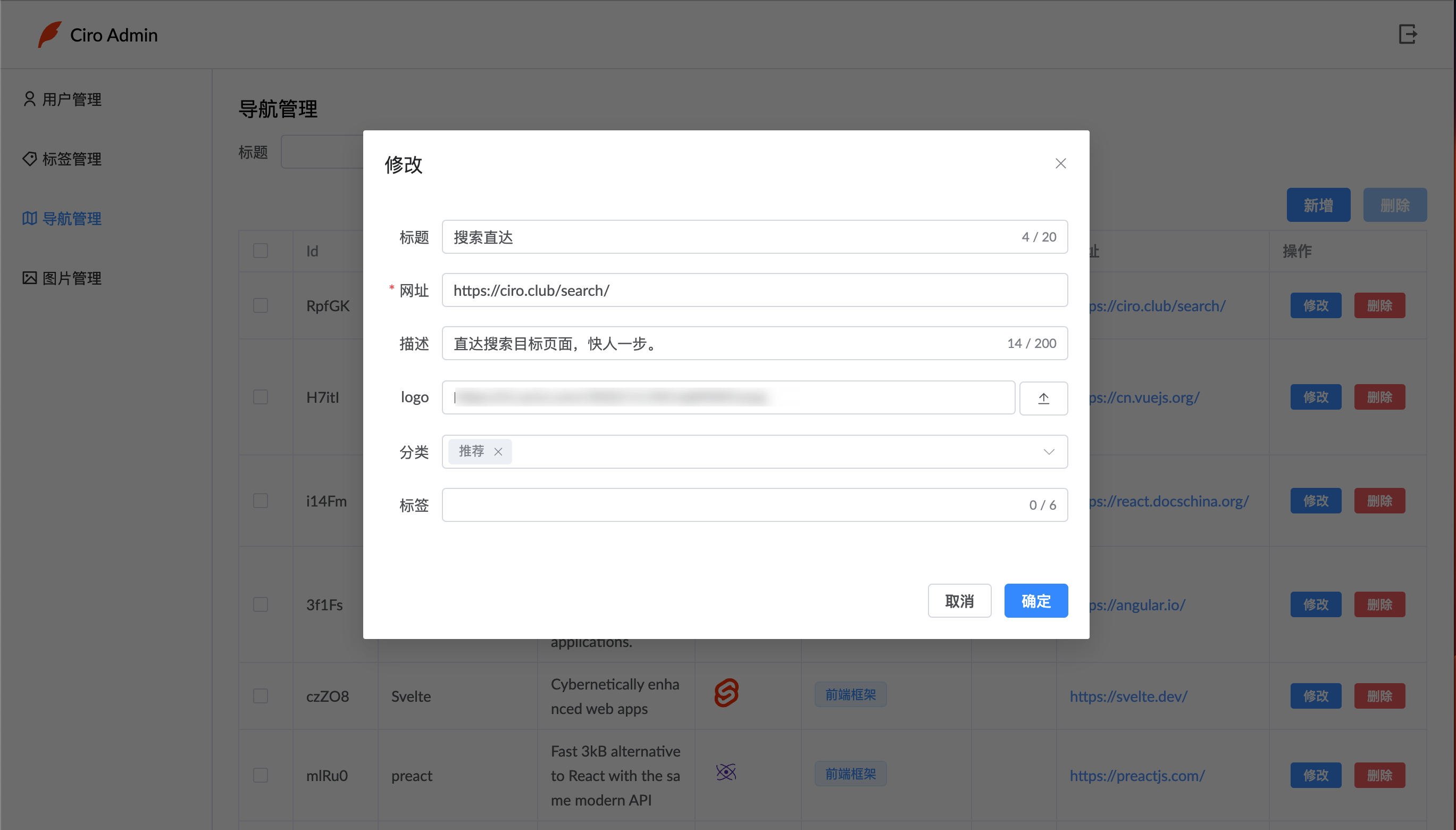Open 标签管理 in sidebar
This screenshot has width=1456, height=830.
(x=62, y=159)
